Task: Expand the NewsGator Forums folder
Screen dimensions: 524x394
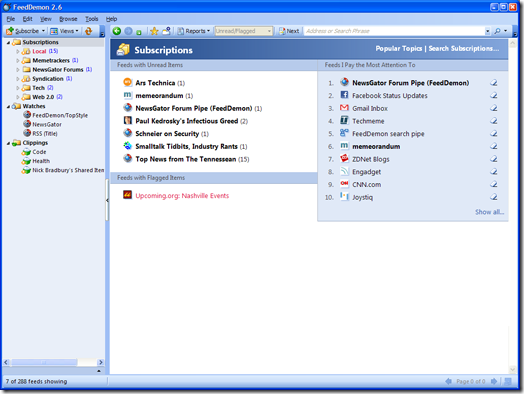Action: (x=18, y=70)
